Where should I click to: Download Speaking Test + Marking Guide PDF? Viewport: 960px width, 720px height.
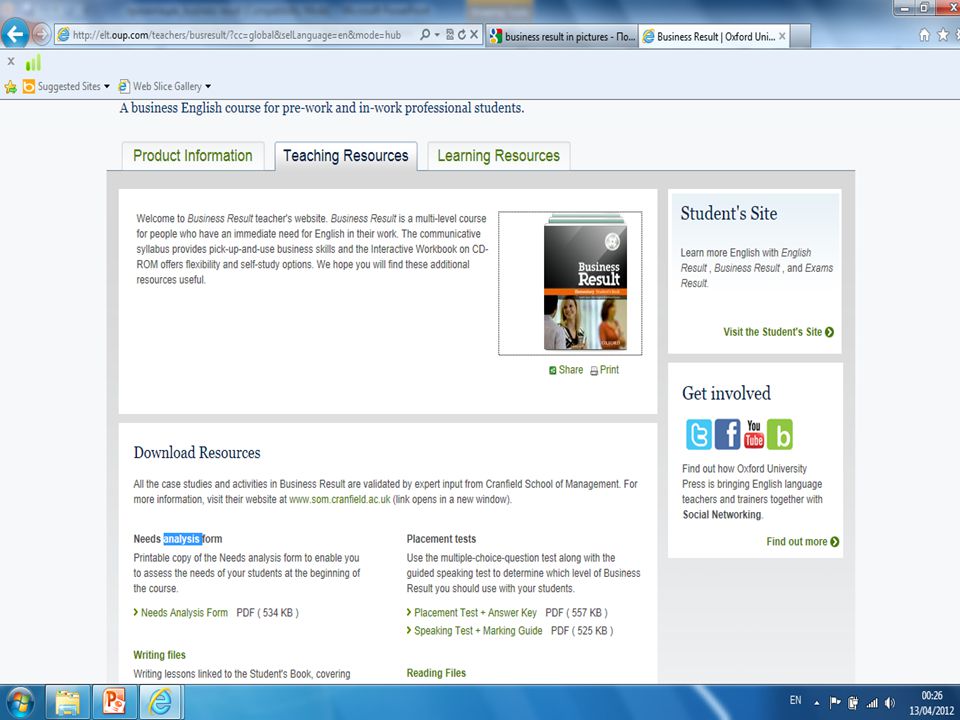478,630
